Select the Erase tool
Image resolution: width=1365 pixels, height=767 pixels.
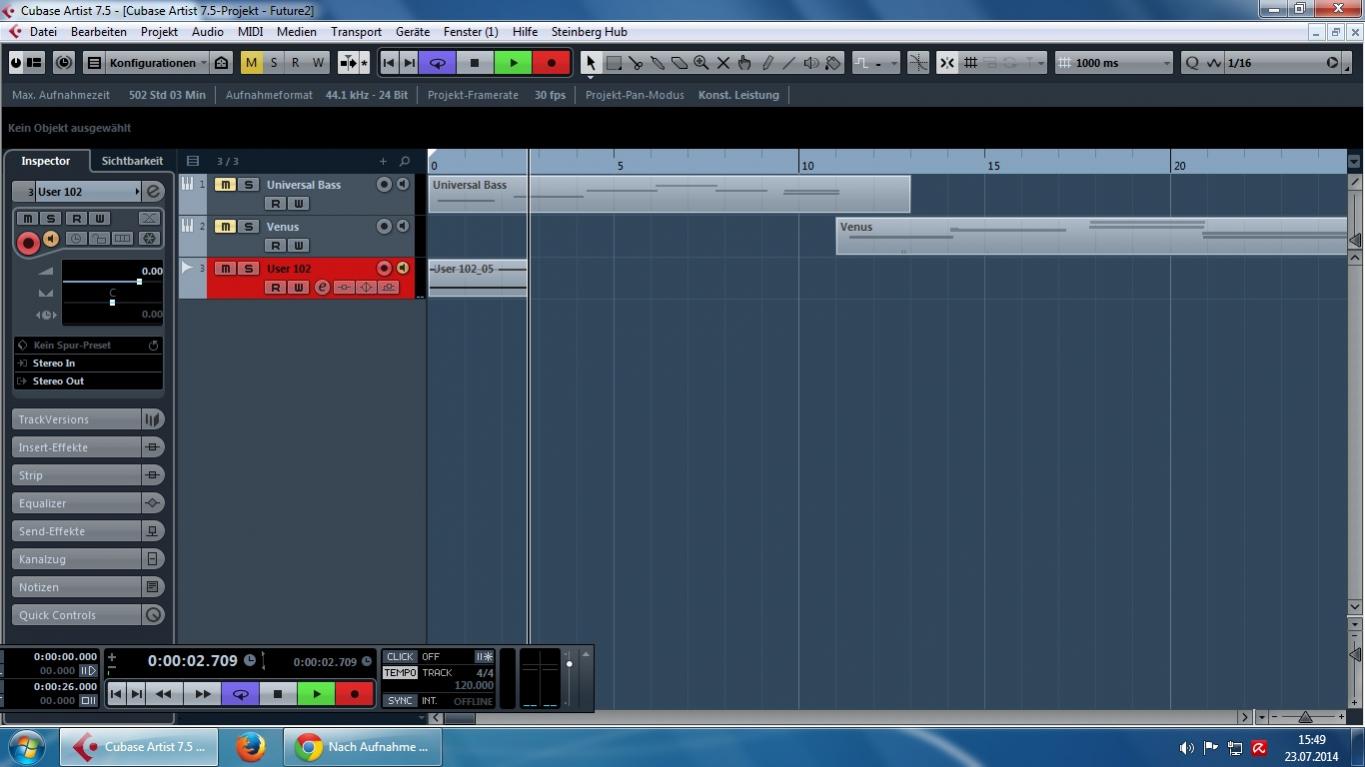(x=679, y=63)
